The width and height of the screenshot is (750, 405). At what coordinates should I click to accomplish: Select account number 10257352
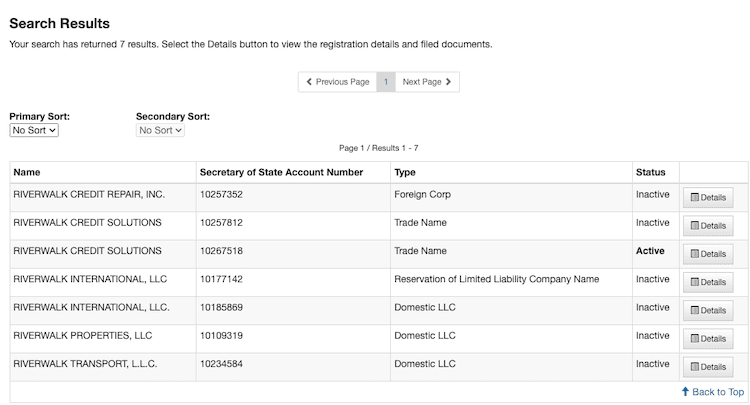[221, 195]
